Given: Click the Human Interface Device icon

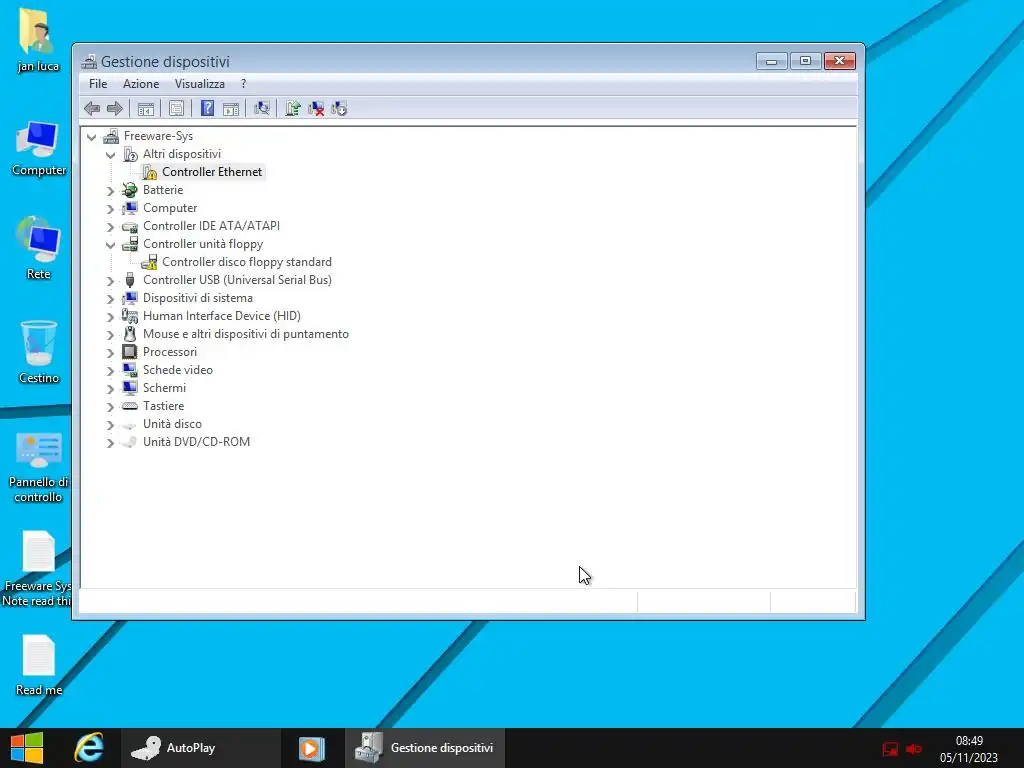Looking at the screenshot, I should (130, 316).
